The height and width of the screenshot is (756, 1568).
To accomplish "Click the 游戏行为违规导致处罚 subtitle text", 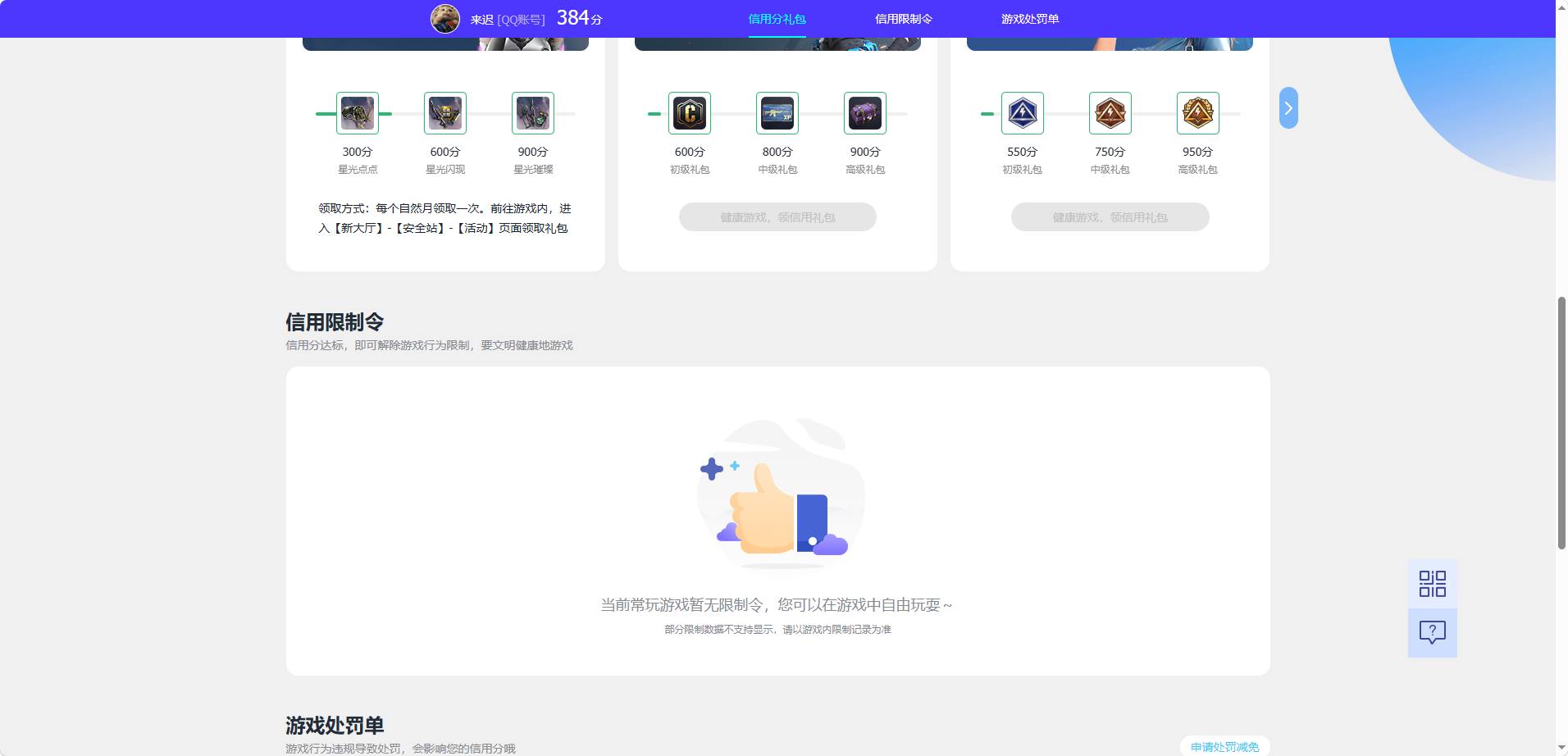I will pyautogui.click(x=400, y=749).
